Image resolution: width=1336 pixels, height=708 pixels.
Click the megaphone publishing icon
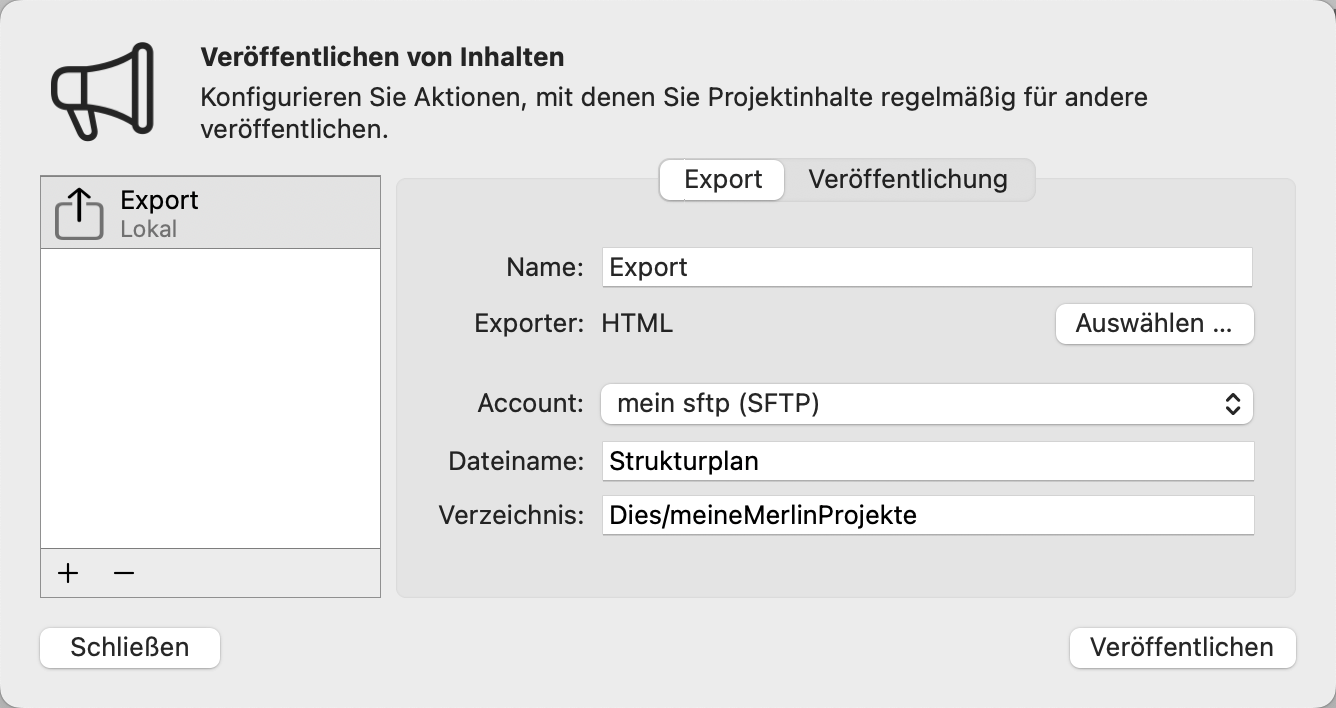pyautogui.click(x=100, y=90)
